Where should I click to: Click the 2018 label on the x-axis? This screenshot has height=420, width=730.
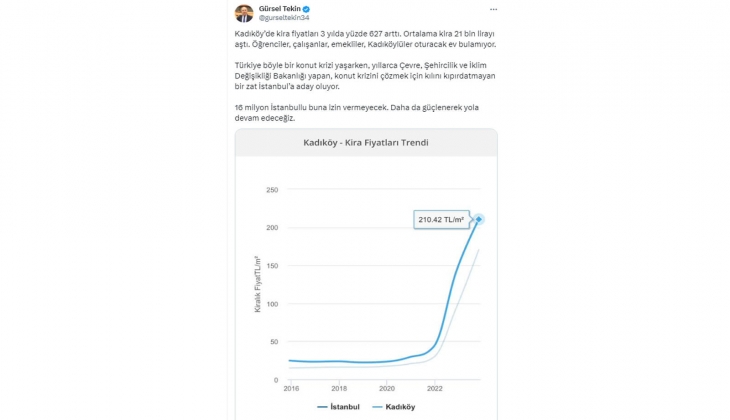coord(338,389)
